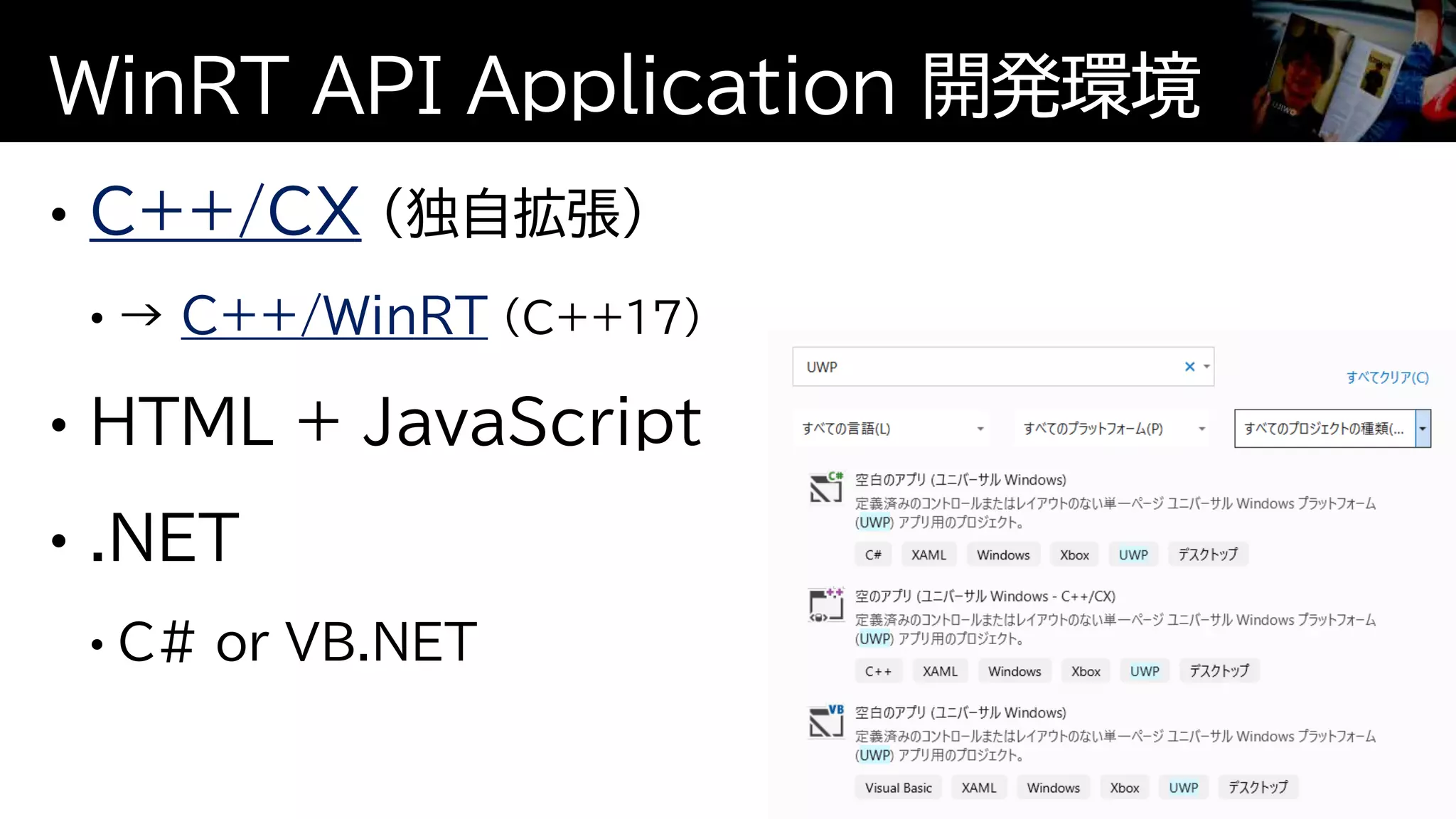Click the slide title WinRT API Application
1456x819 pixels.
(471, 87)
